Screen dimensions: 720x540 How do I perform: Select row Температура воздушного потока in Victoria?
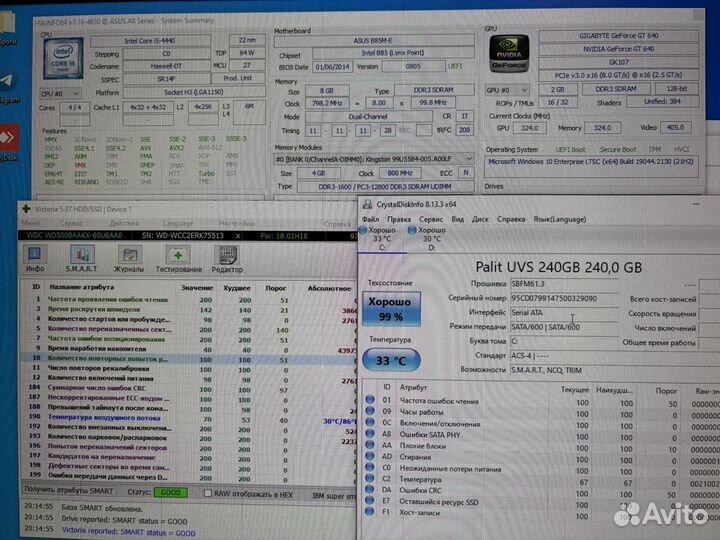click(x=189, y=418)
